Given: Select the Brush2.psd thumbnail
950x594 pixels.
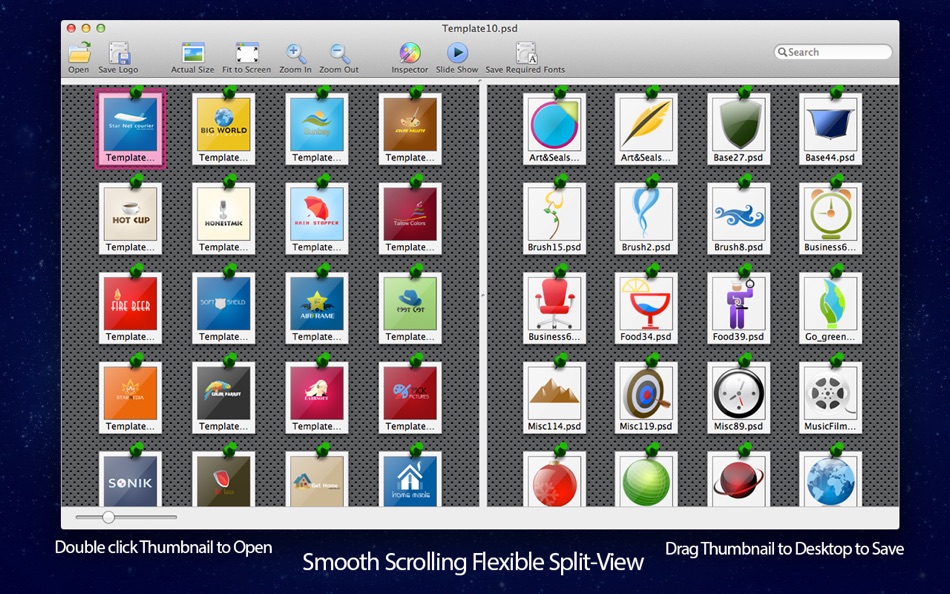Looking at the screenshot, I should tap(646, 218).
